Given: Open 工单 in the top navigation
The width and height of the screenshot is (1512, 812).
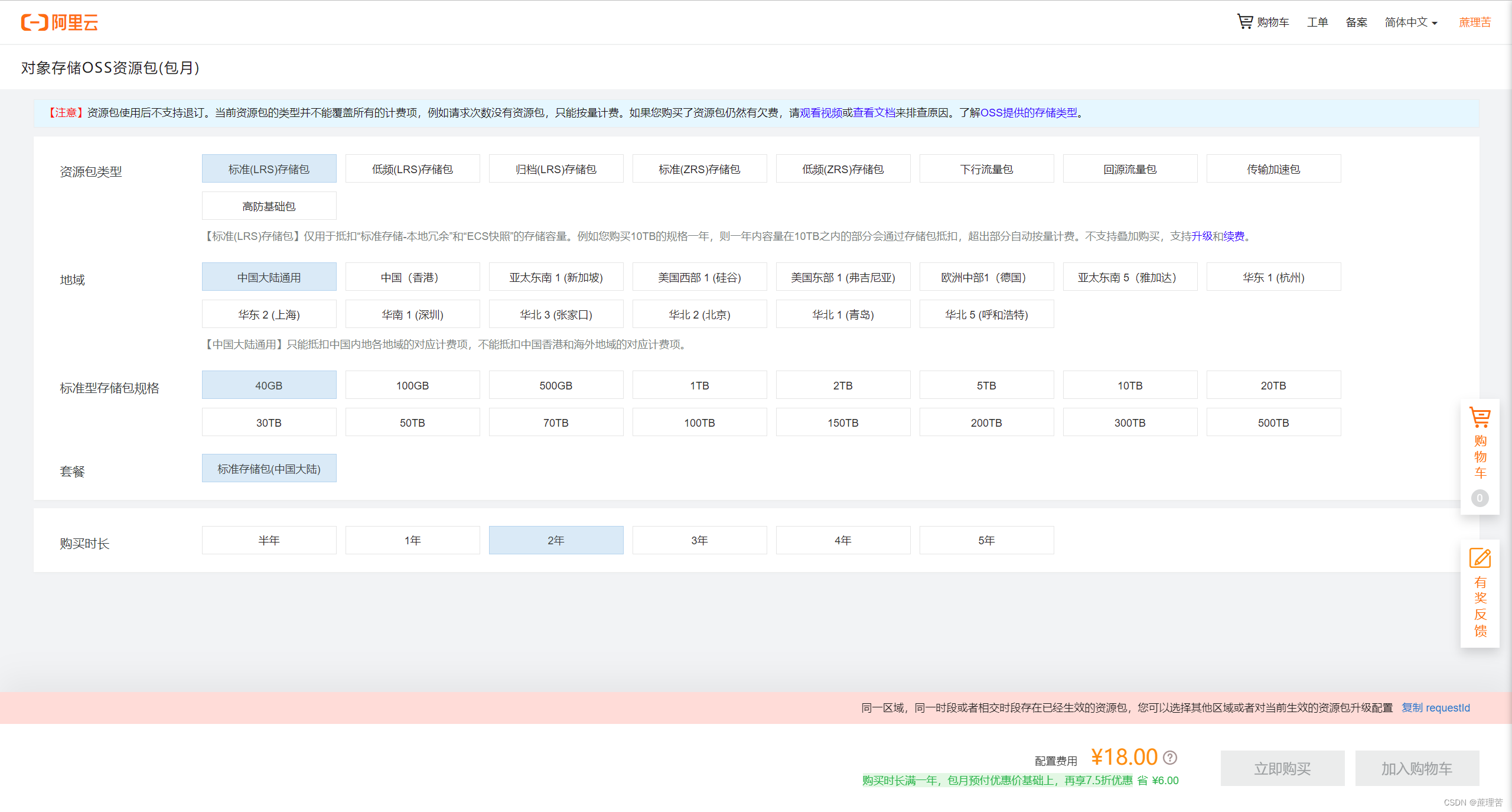Looking at the screenshot, I should [x=1318, y=22].
